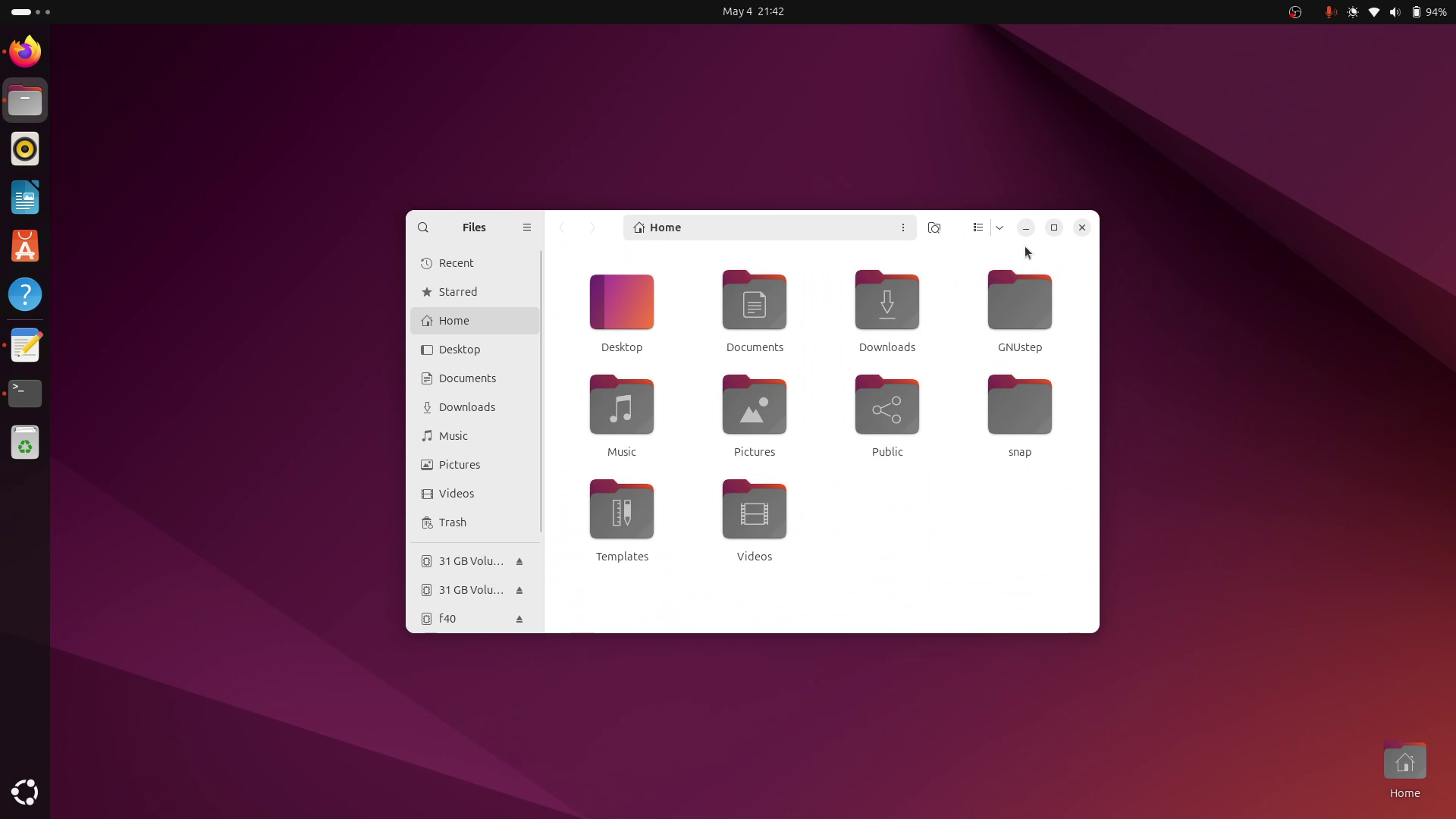This screenshot has width=1456, height=819.
Task: Eject the first 31 GB Volume
Action: pyautogui.click(x=519, y=561)
